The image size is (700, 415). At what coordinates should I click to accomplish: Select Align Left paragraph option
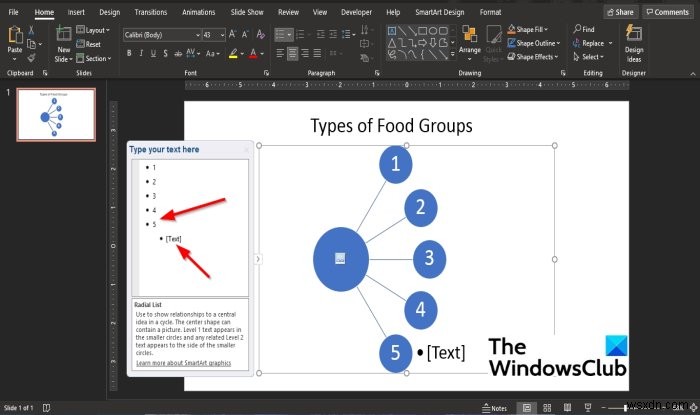[280, 54]
